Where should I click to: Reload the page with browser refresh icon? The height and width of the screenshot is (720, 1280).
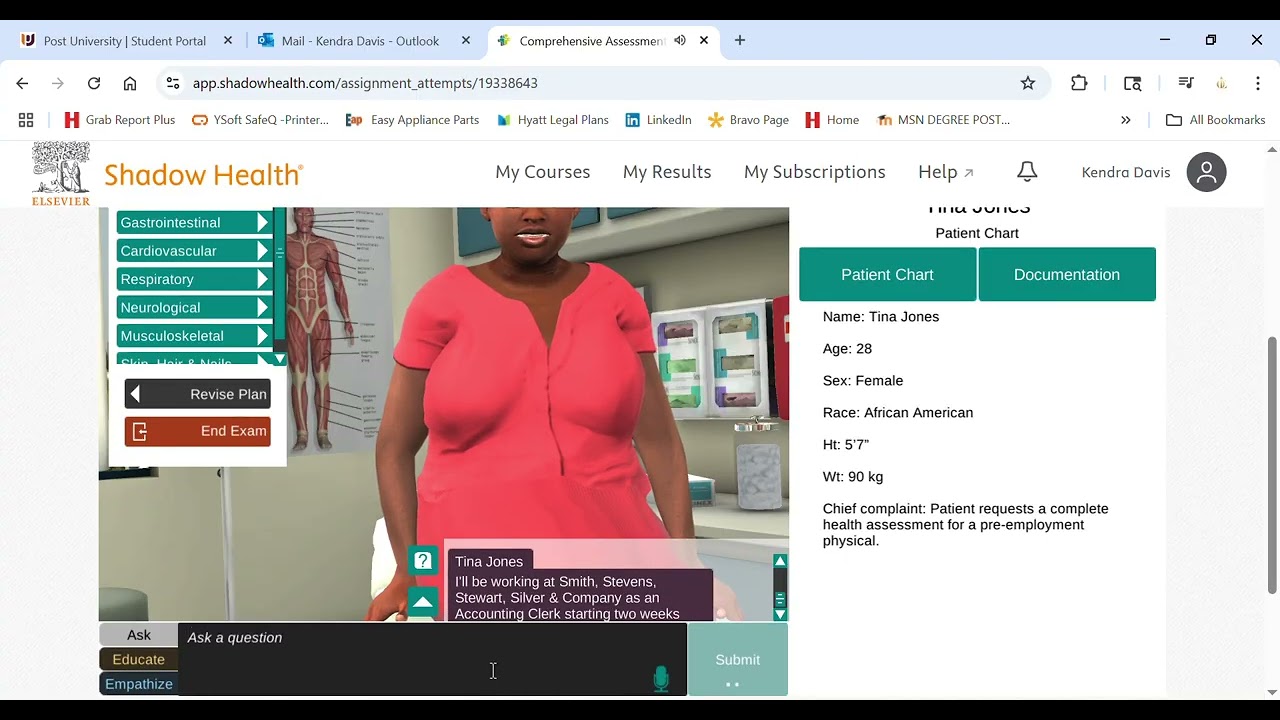coord(94,83)
